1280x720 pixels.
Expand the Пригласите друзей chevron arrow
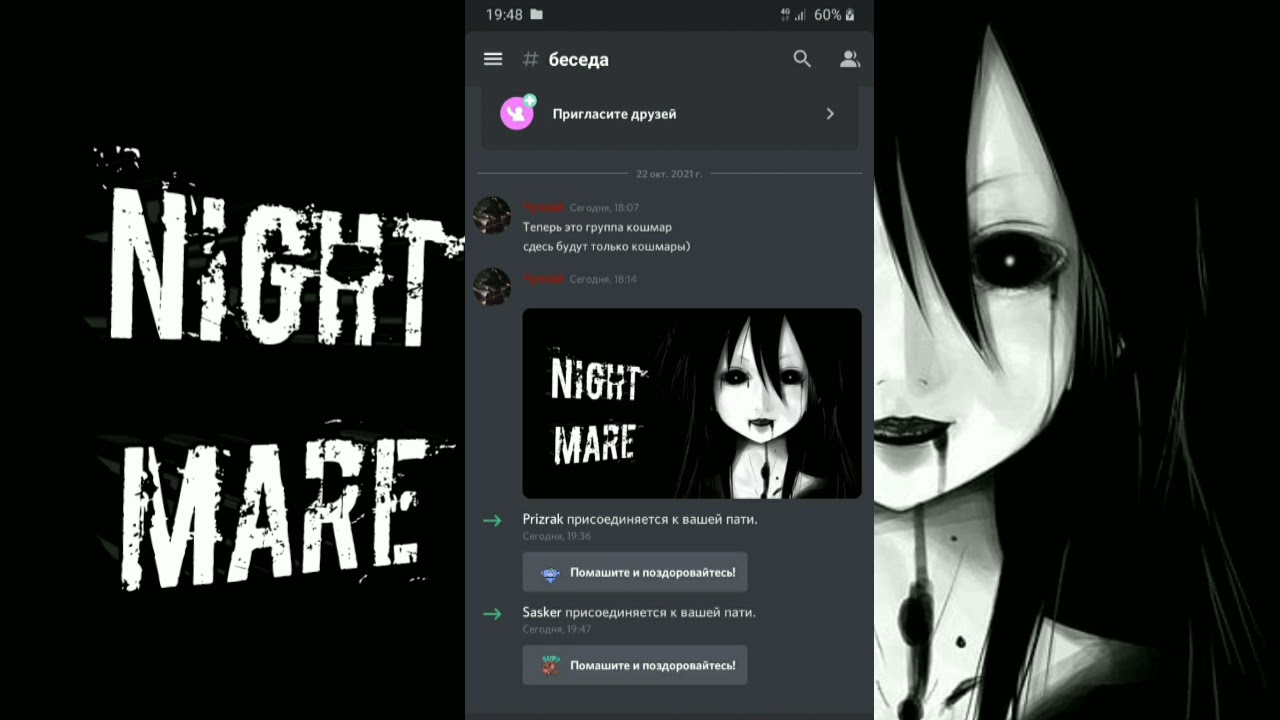pos(830,114)
